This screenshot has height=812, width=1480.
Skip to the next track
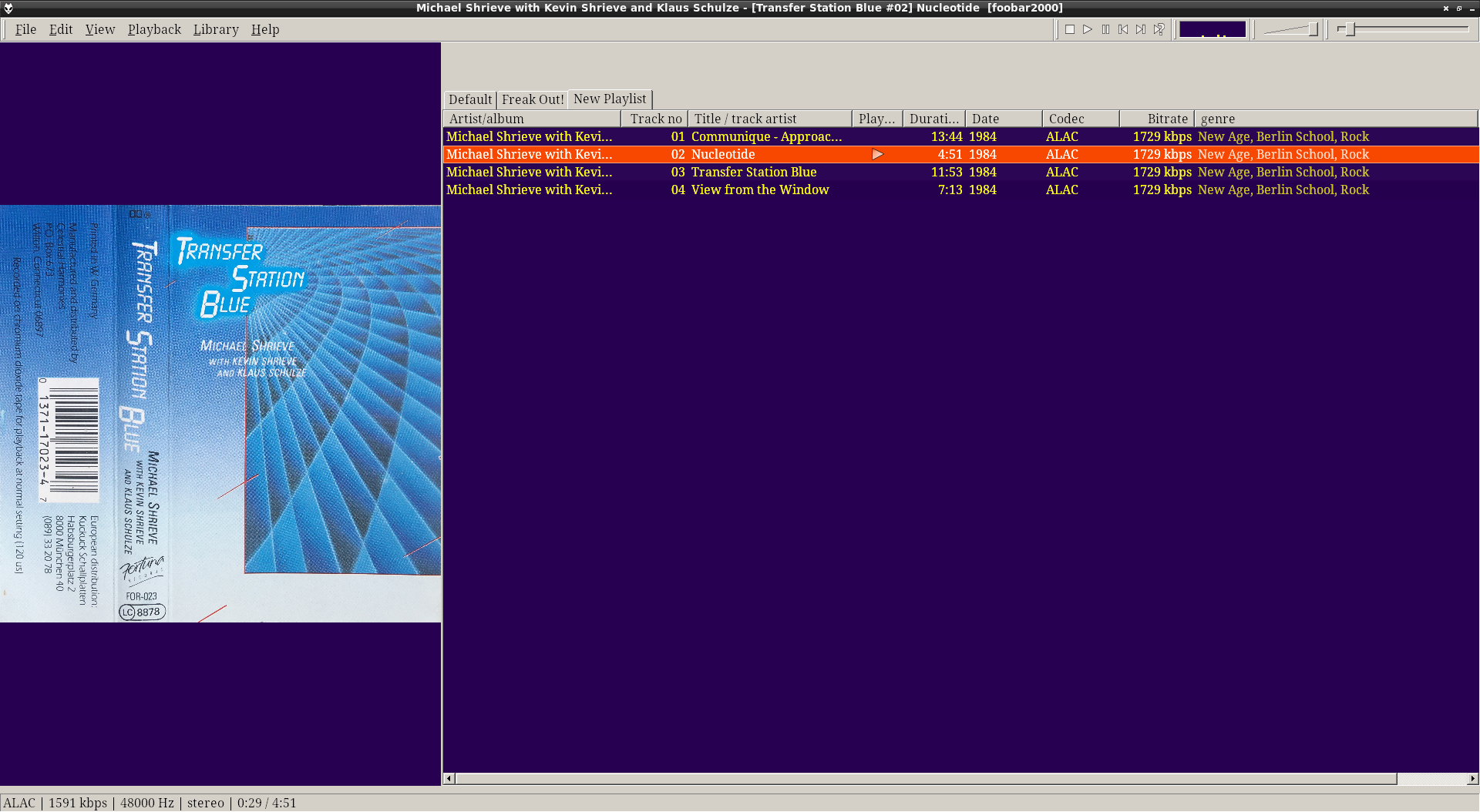[1141, 29]
